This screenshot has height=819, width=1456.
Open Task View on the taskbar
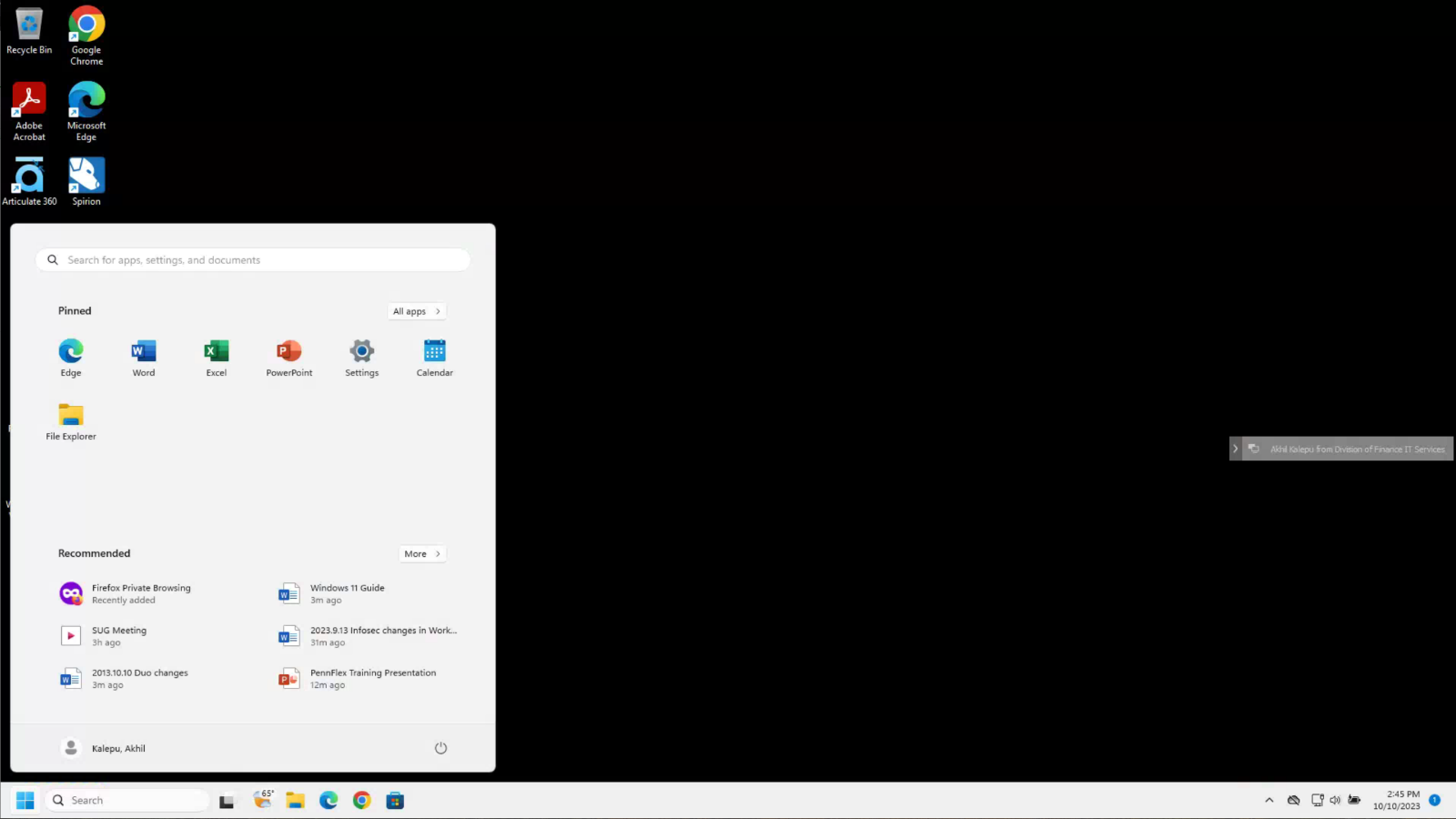point(227,801)
